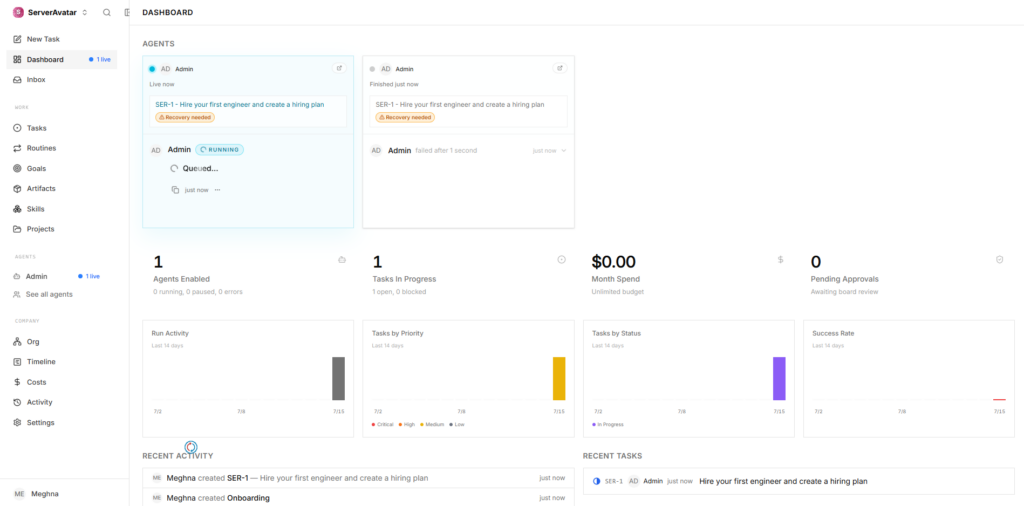Image resolution: width=1024 pixels, height=506 pixels.
Task: Open the Meghna created Onboarding activity row
Action: pyautogui.click(x=358, y=498)
